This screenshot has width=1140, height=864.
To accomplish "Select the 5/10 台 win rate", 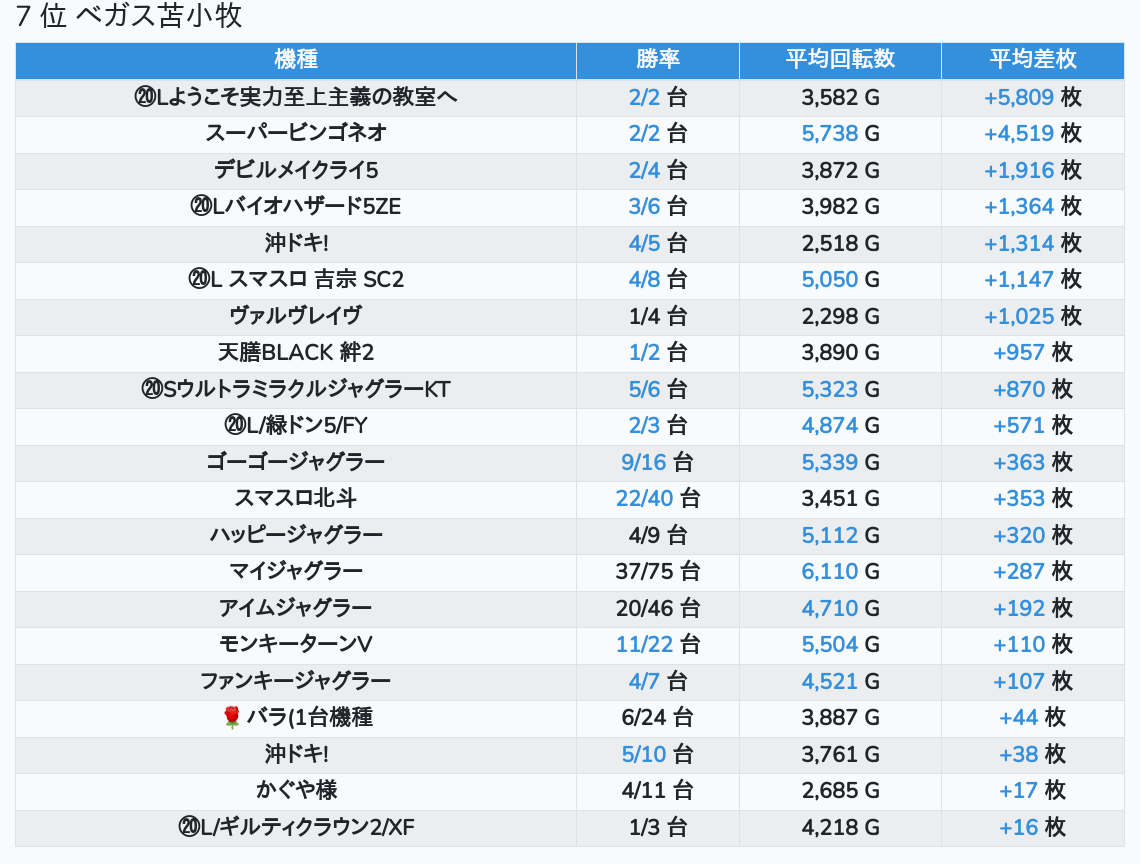I will pos(658,754).
